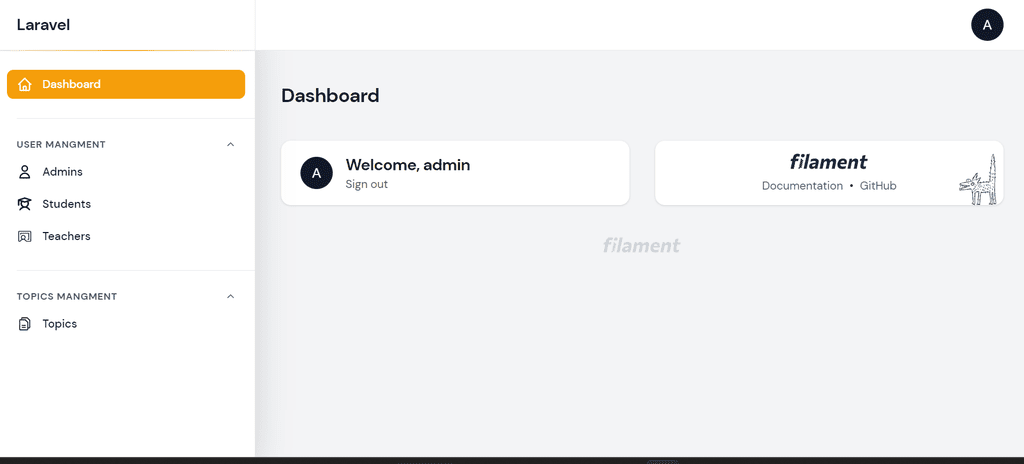The width and height of the screenshot is (1024, 464).
Task: Click the Laravel brand title
Action: 43,25
